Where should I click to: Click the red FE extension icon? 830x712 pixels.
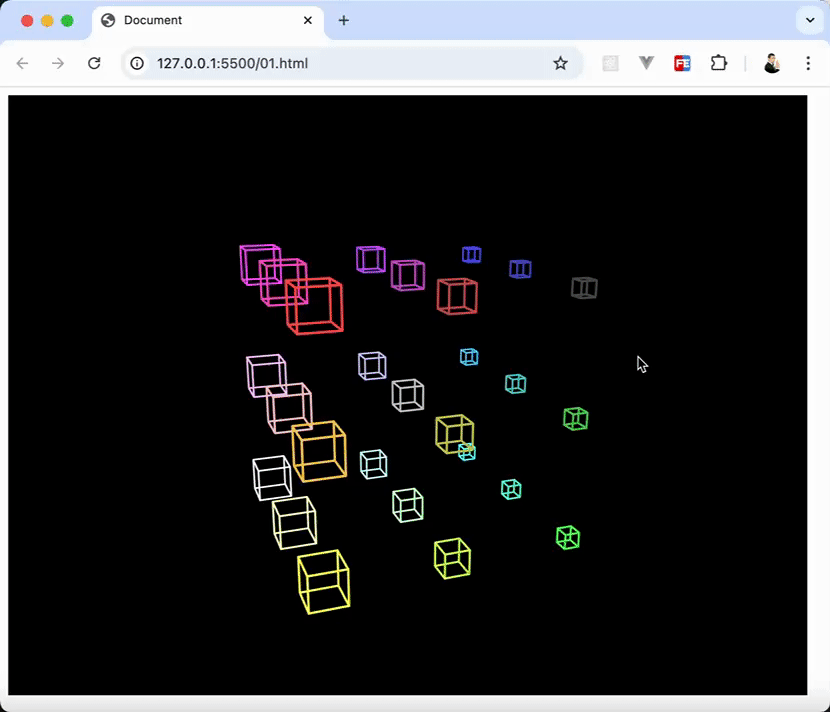682,62
